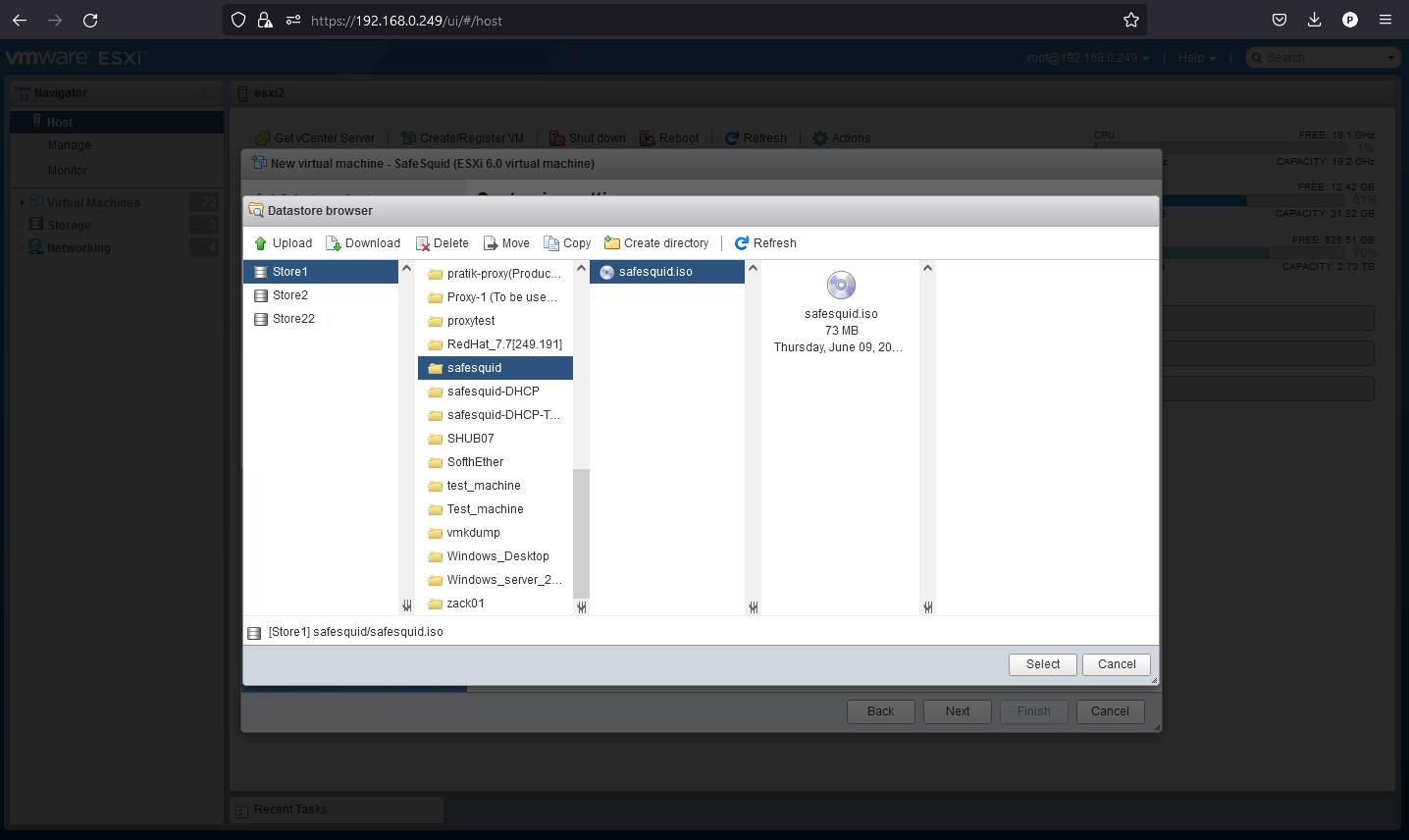Click Next in New virtual machine wizard
This screenshot has width=1409, height=840.
pyautogui.click(x=958, y=711)
